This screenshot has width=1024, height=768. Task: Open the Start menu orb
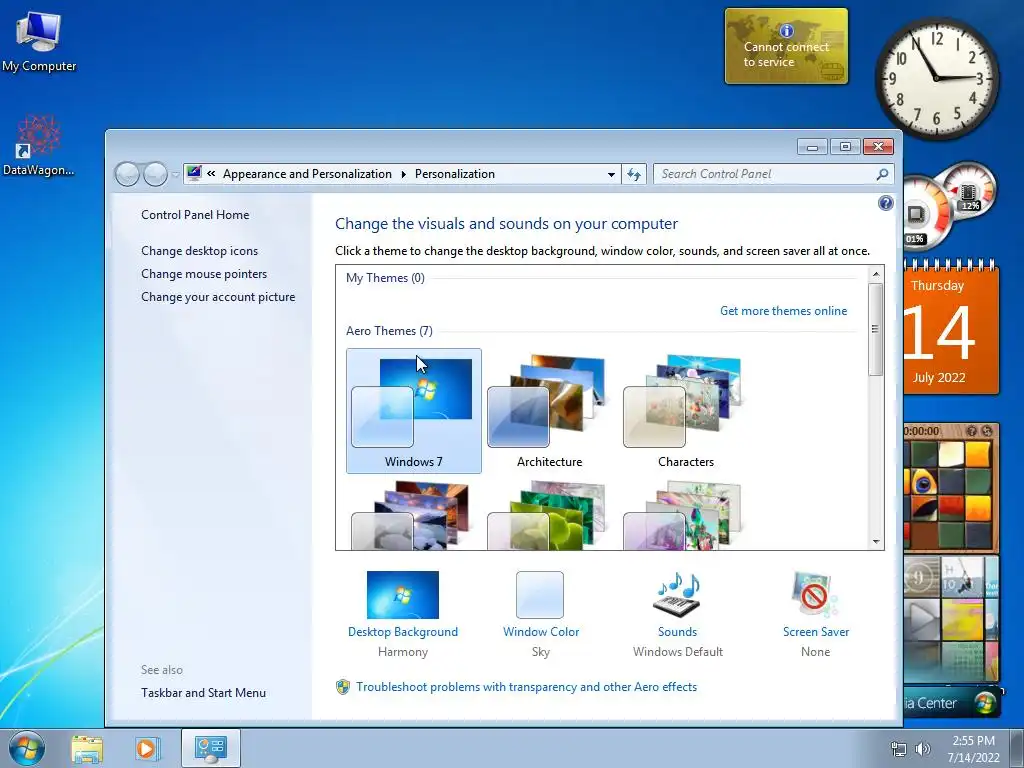coord(26,748)
